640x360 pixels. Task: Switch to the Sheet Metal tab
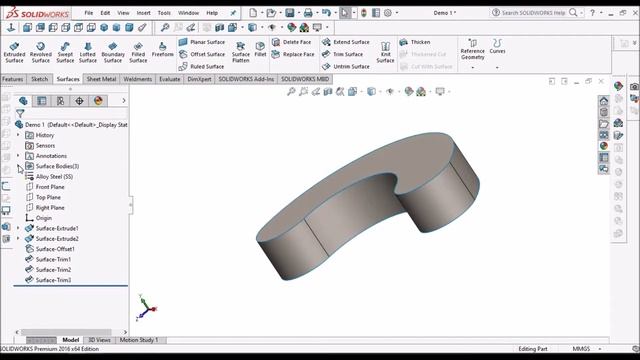point(101,79)
